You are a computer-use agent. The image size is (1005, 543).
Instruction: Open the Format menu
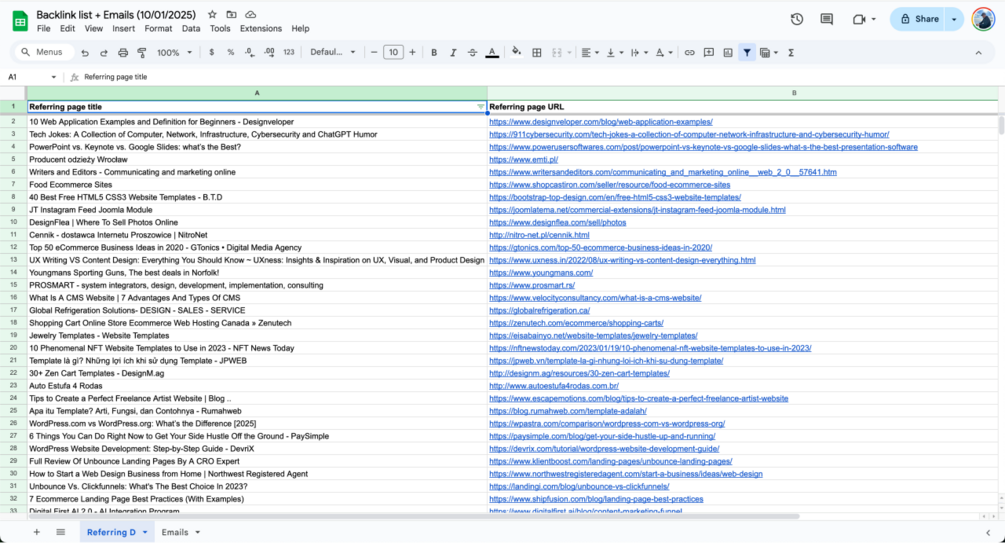coord(158,29)
